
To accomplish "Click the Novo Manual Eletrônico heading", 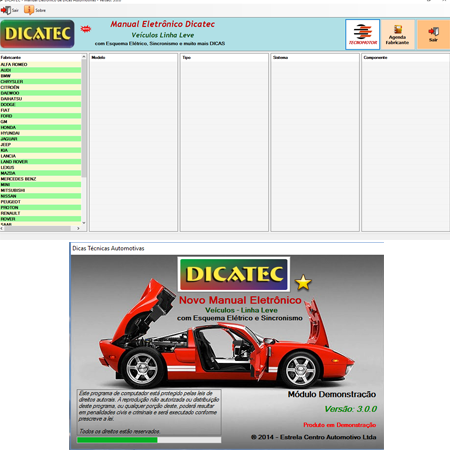I will coord(240,300).
